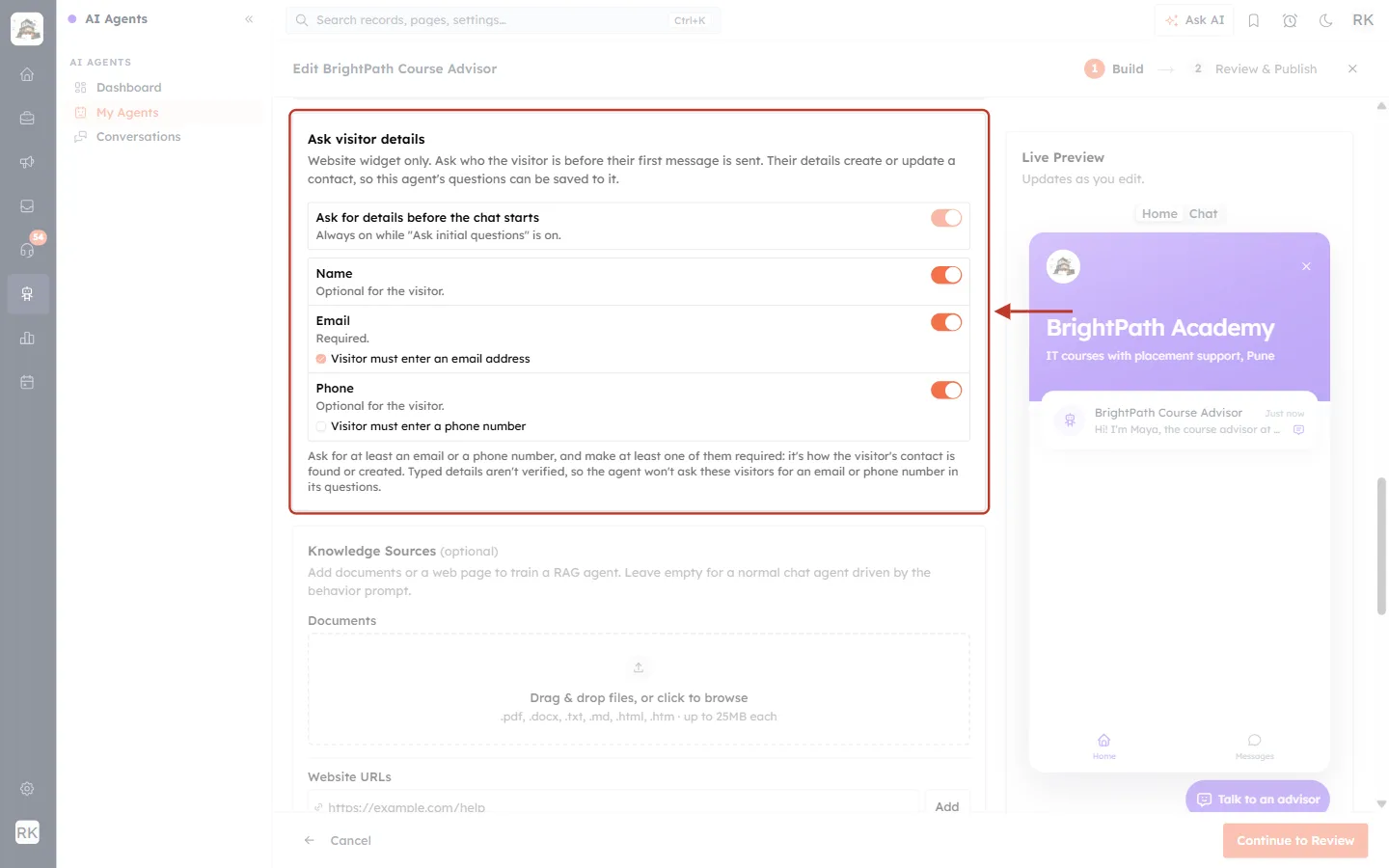Click the RK avatar in top right
This screenshot has height=868, width=1389.
[x=1363, y=20]
